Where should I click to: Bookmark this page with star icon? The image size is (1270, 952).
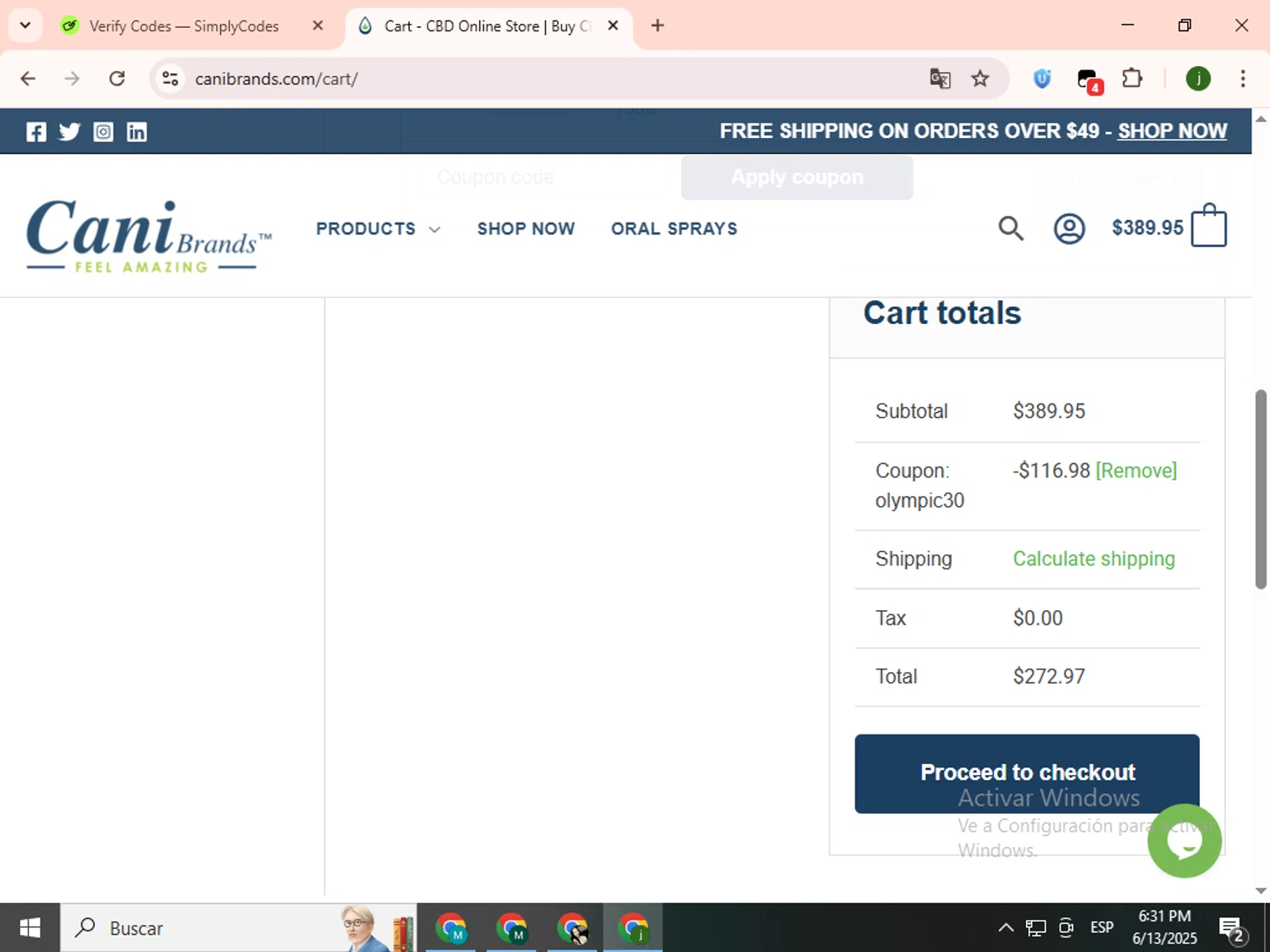click(x=980, y=79)
